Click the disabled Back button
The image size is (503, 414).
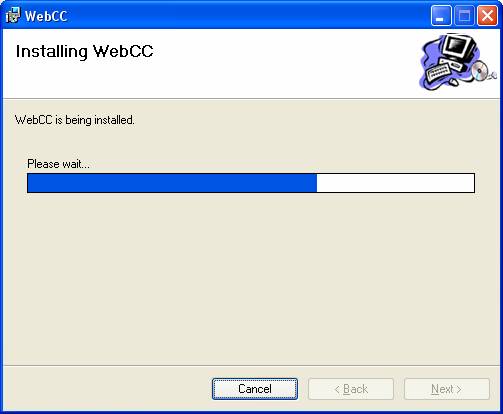(351, 389)
